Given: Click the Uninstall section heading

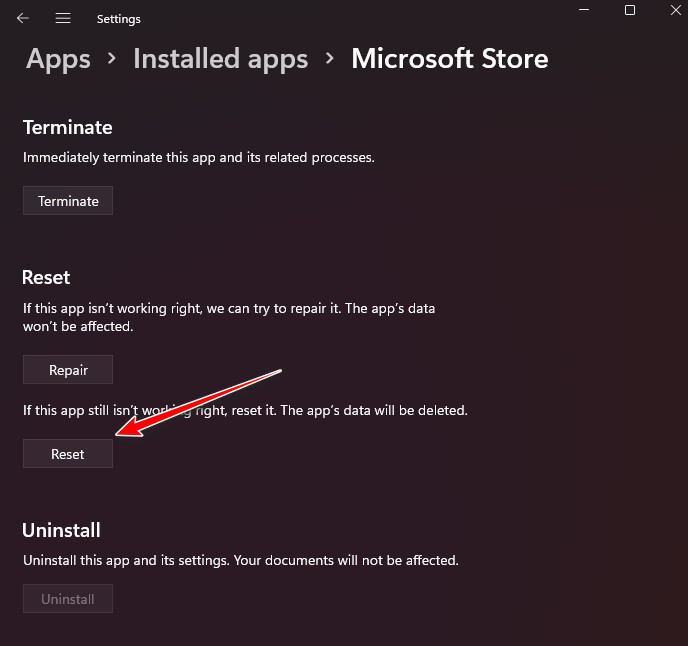Looking at the screenshot, I should [x=61, y=530].
